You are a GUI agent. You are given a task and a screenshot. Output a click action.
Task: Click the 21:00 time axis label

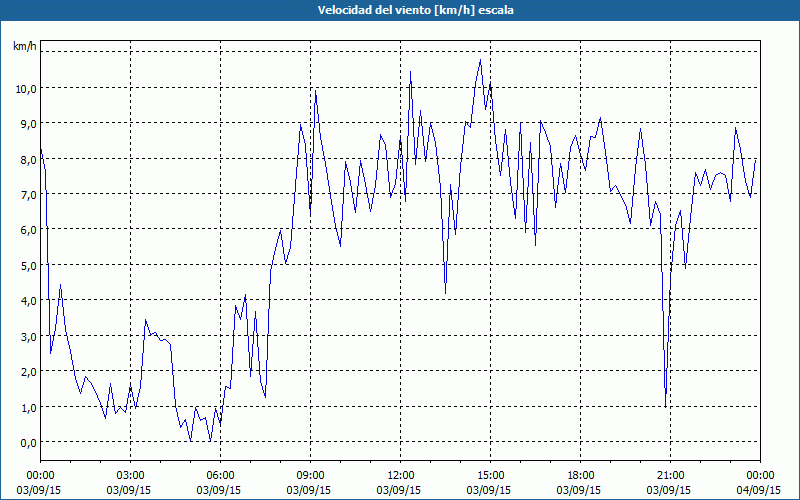pos(670,476)
